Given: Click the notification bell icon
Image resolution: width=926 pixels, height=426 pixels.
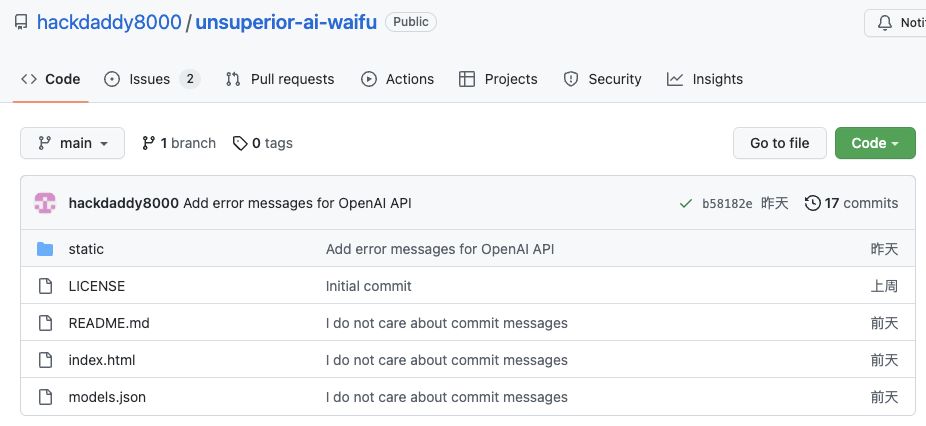Looking at the screenshot, I should (x=884, y=22).
